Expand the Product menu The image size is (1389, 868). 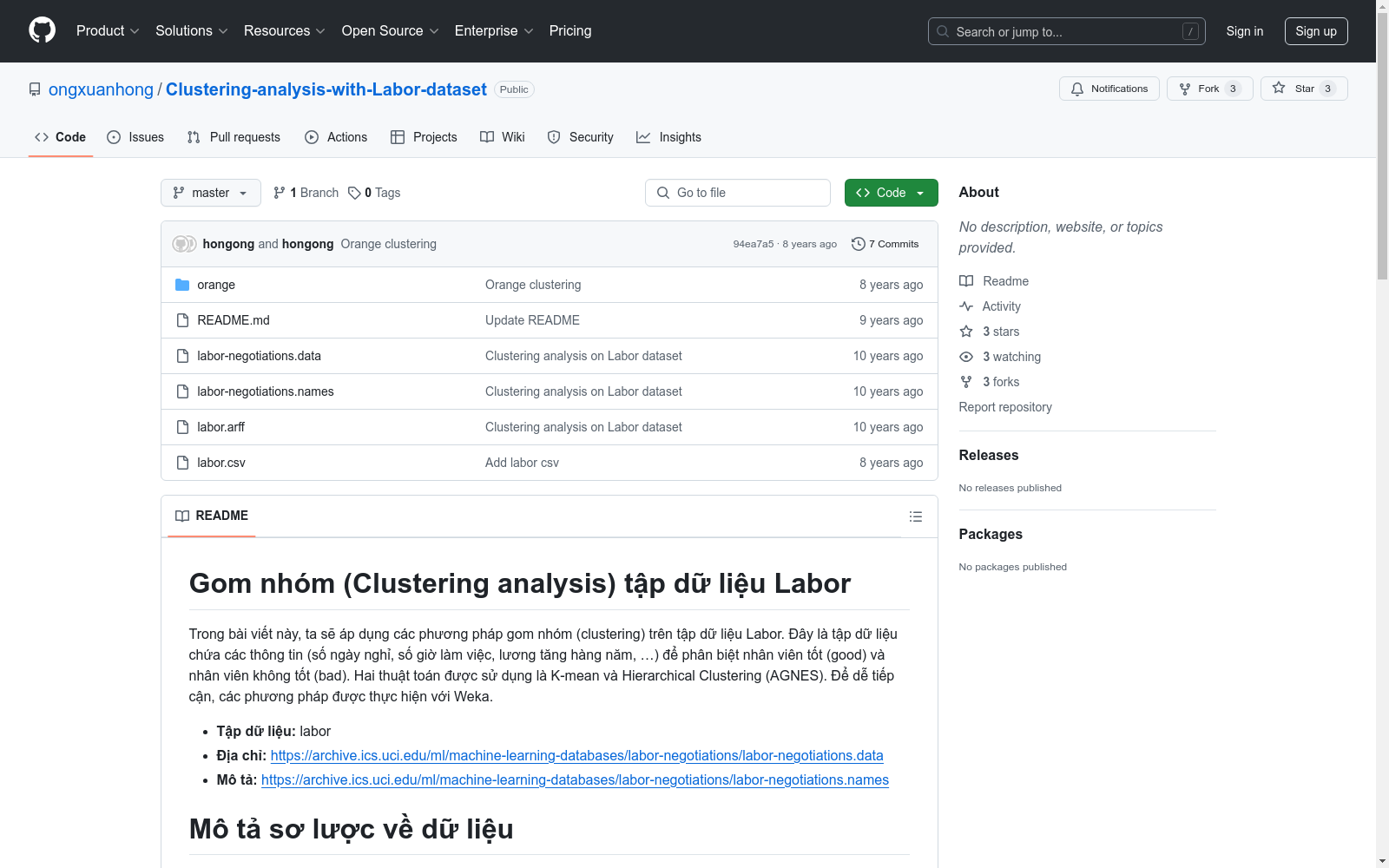click(x=108, y=31)
